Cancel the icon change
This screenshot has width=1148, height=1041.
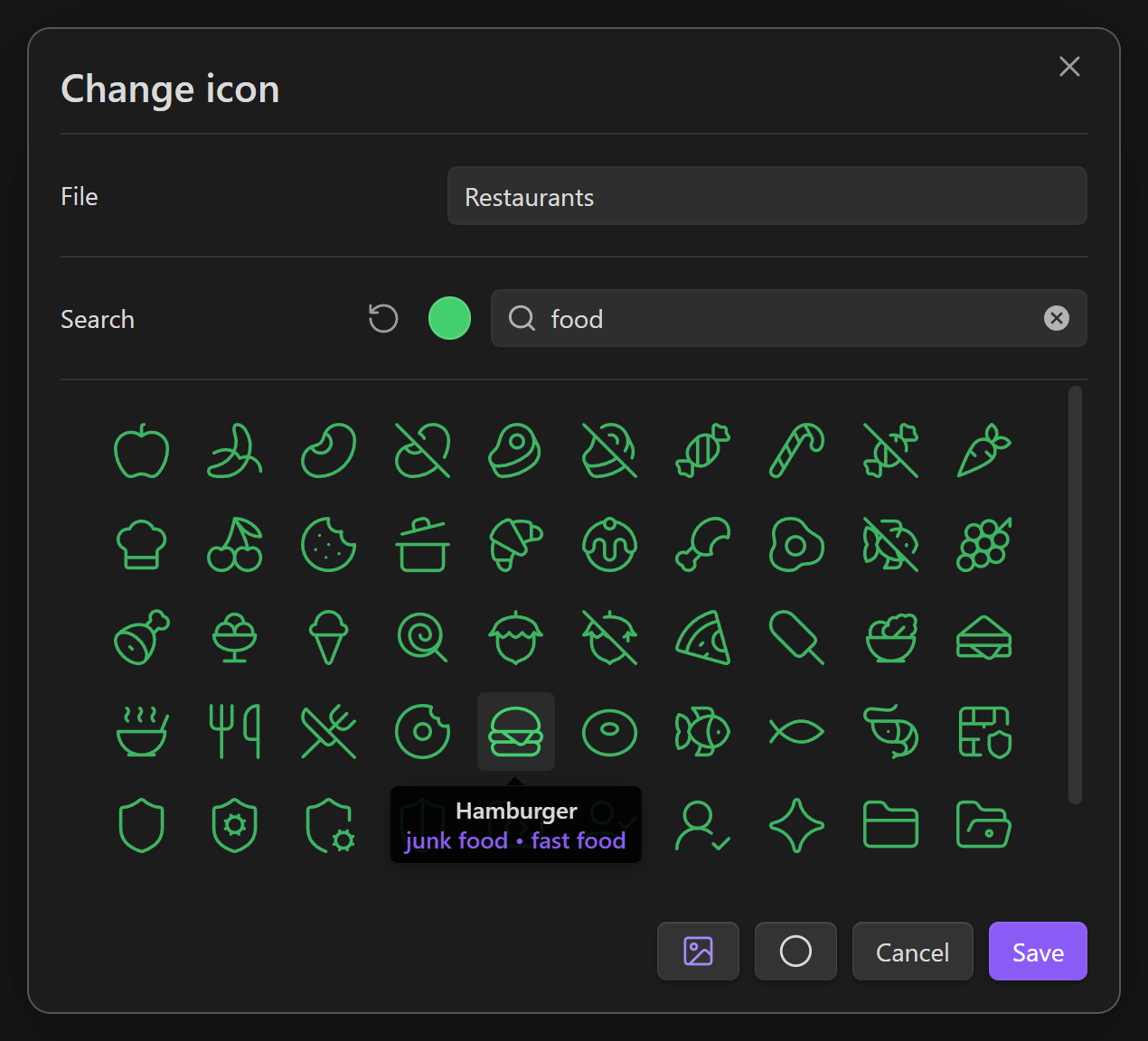click(x=913, y=952)
